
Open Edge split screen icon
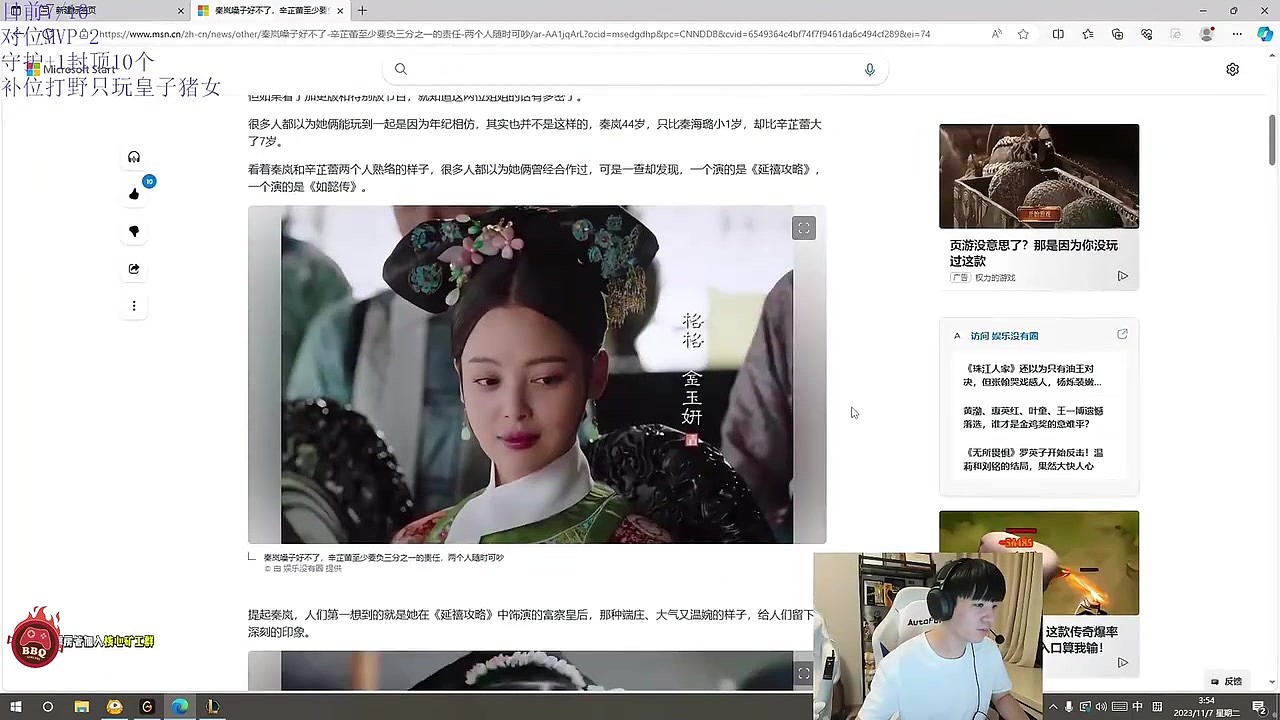(x=1058, y=34)
